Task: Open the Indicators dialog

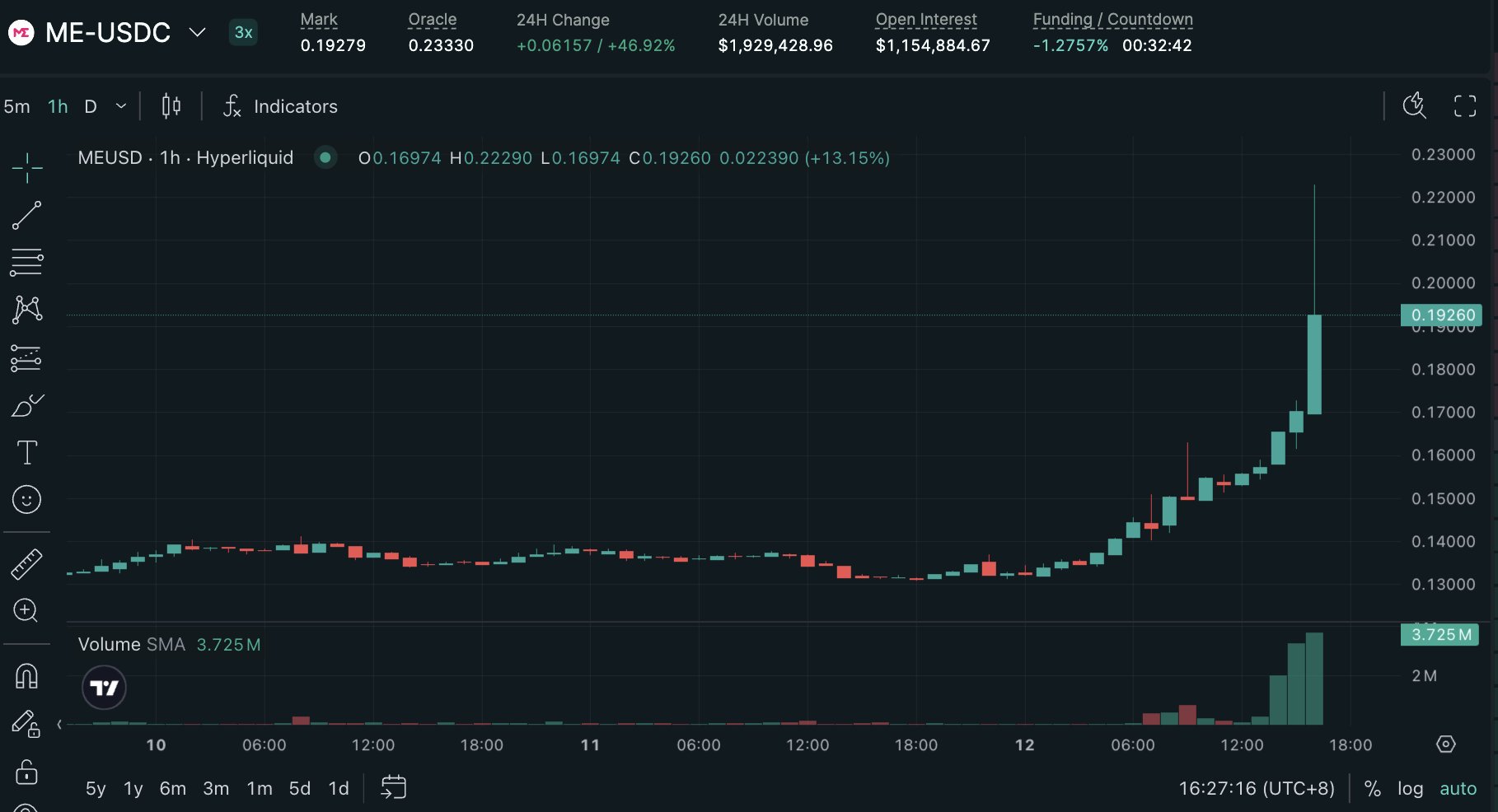Action: (x=296, y=106)
